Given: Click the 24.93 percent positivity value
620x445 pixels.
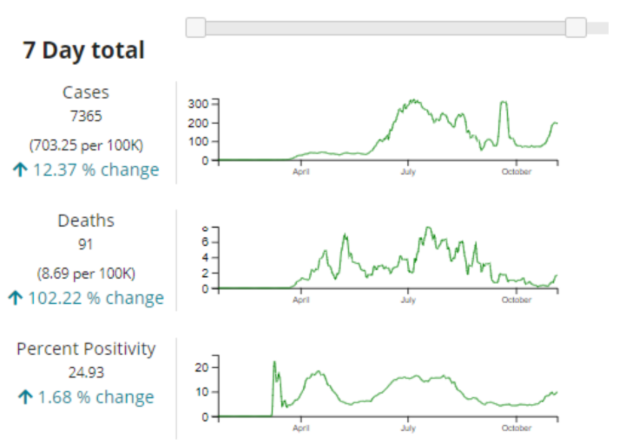Looking at the screenshot, I should pos(86,372).
